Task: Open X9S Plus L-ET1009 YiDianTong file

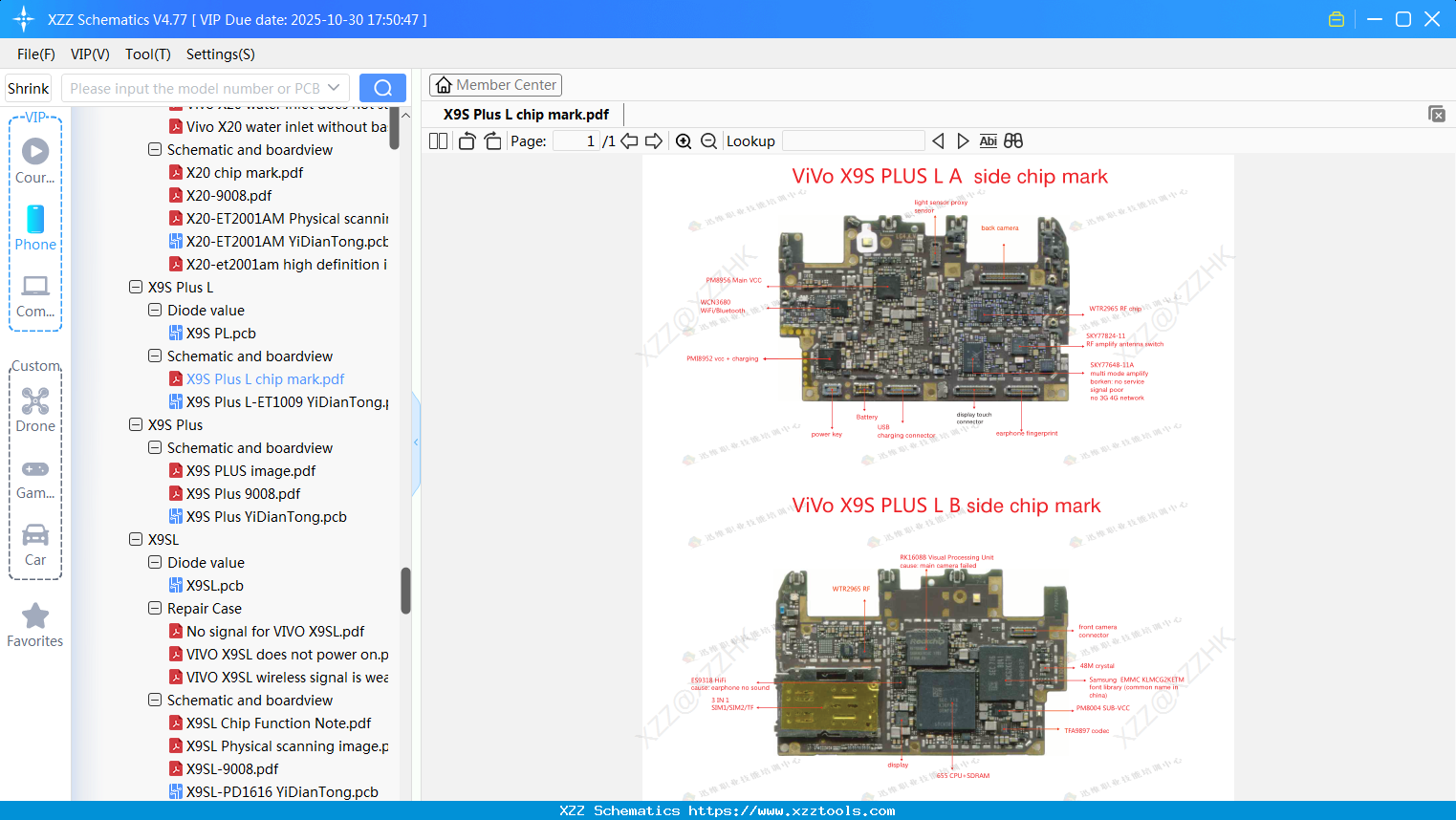Action: (x=287, y=402)
